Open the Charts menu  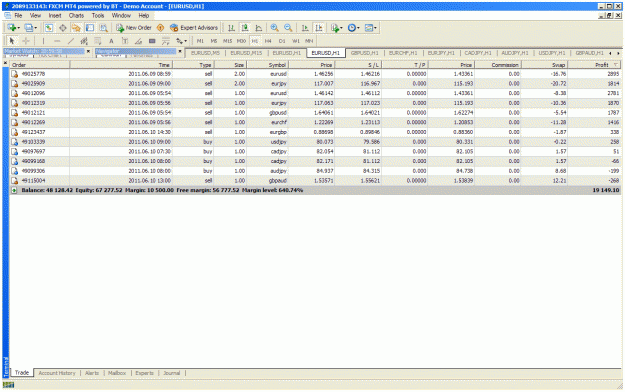[76, 16]
